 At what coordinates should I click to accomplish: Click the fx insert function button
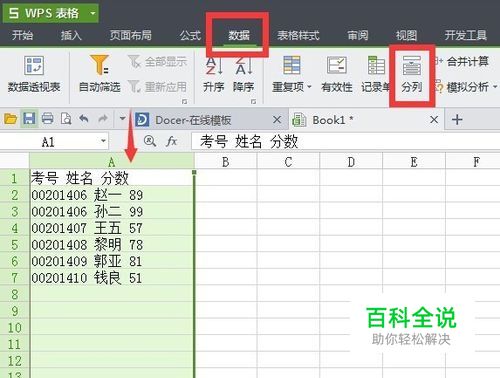tap(171, 141)
